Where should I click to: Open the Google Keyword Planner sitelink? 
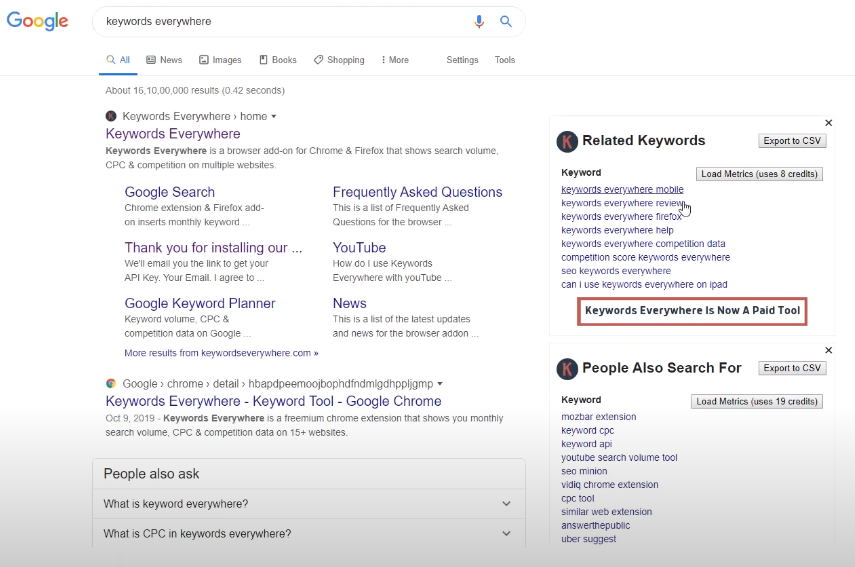[200, 303]
